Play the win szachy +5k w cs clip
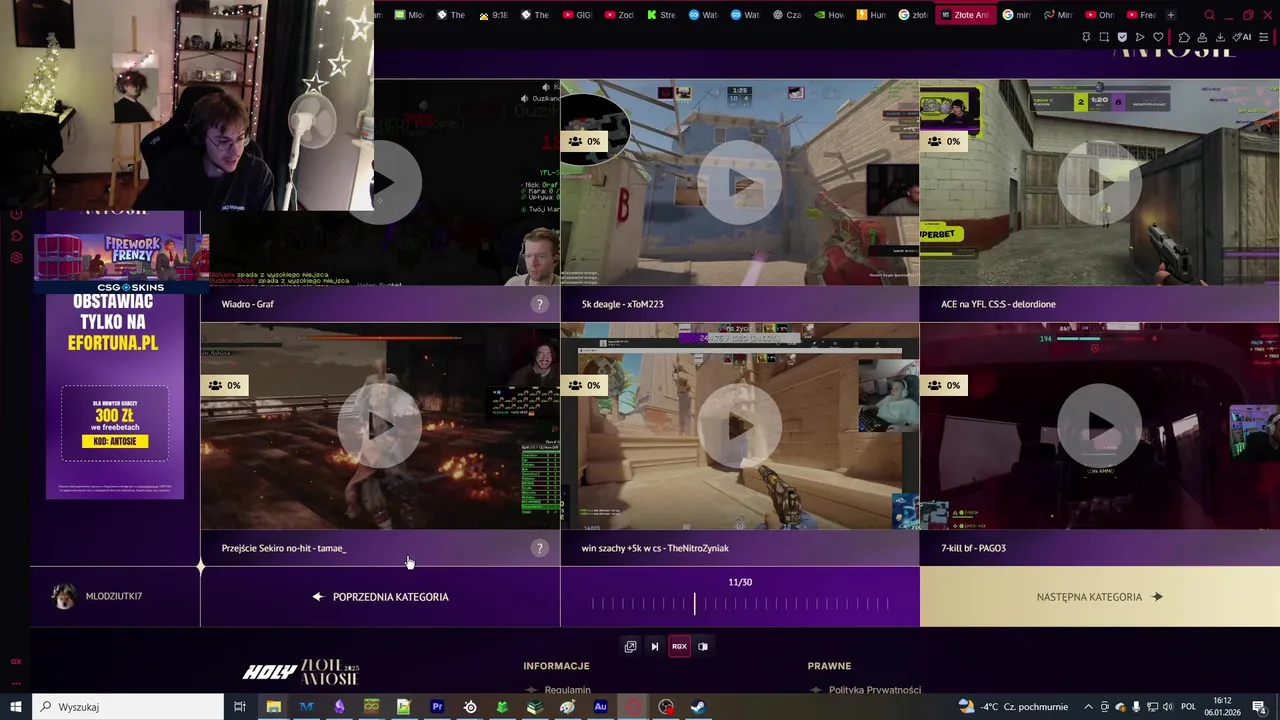Screen dimensions: 1280x720 [x=740, y=426]
